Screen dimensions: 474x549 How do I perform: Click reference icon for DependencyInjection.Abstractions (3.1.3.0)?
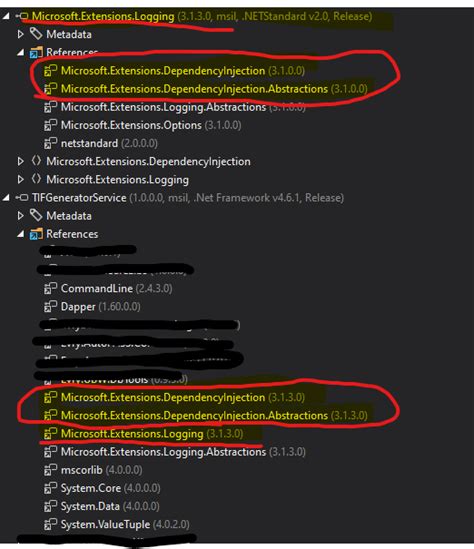point(50,416)
